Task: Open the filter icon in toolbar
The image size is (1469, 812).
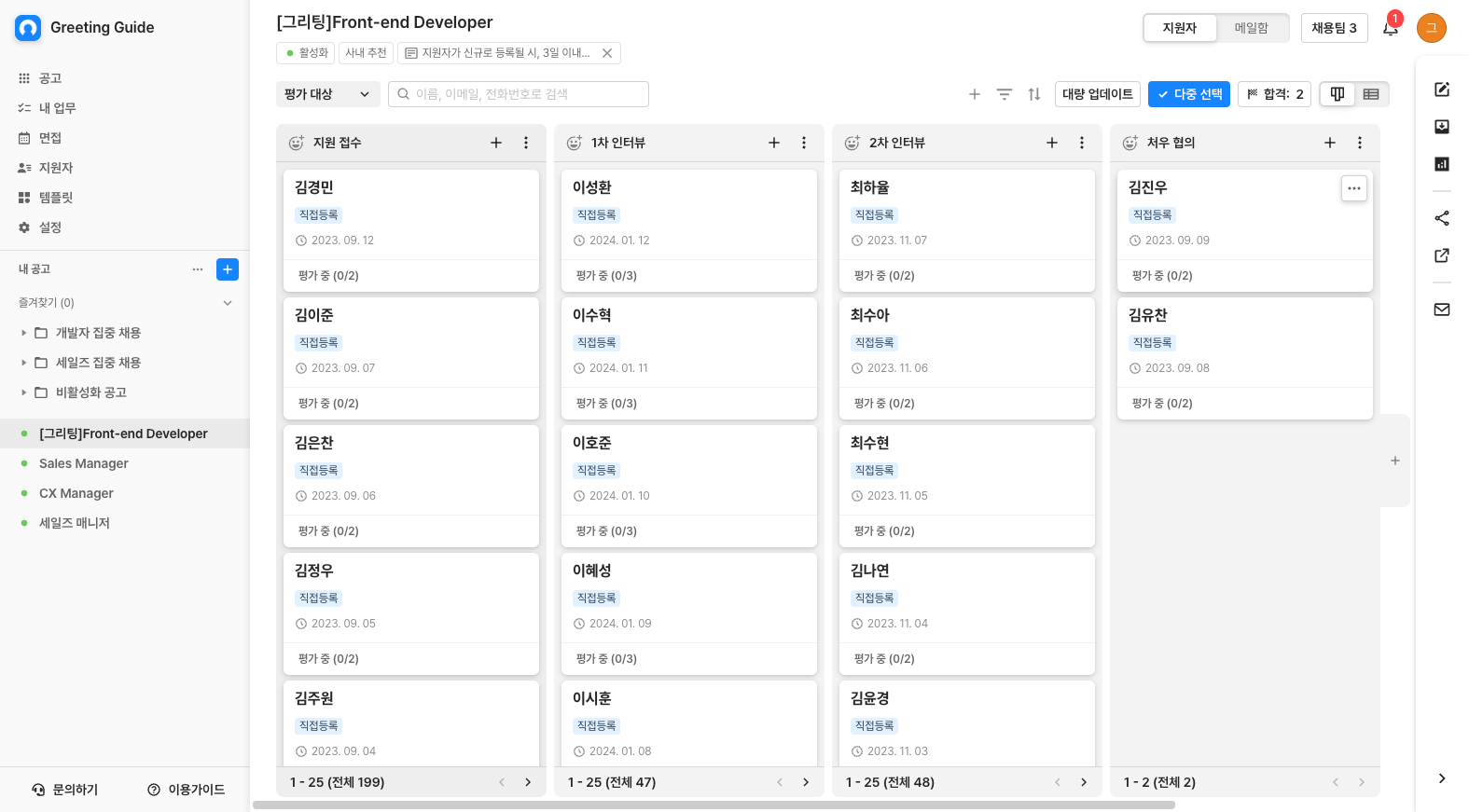Action: point(1005,94)
